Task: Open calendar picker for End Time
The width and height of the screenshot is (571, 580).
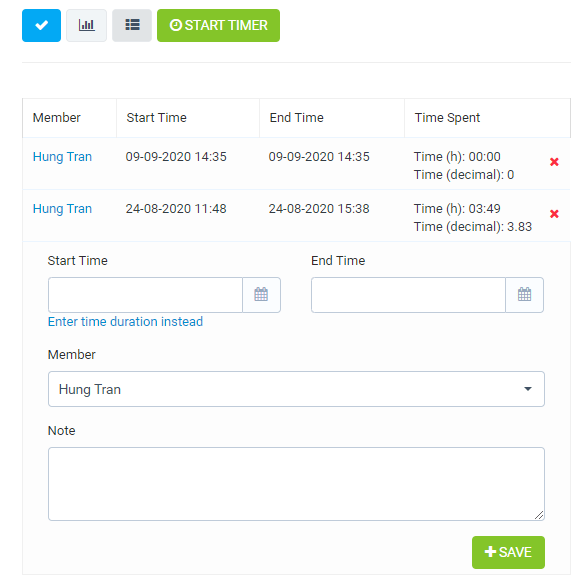Action: [524, 295]
